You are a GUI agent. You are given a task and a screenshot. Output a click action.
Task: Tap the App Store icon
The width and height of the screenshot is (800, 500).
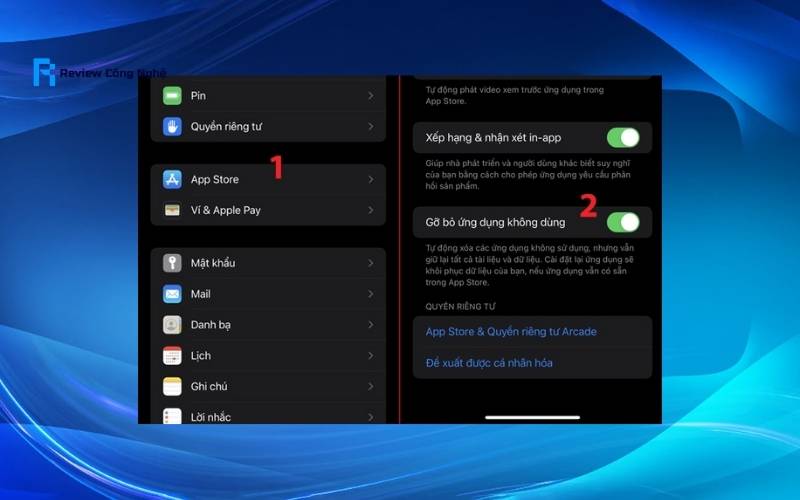click(172, 180)
